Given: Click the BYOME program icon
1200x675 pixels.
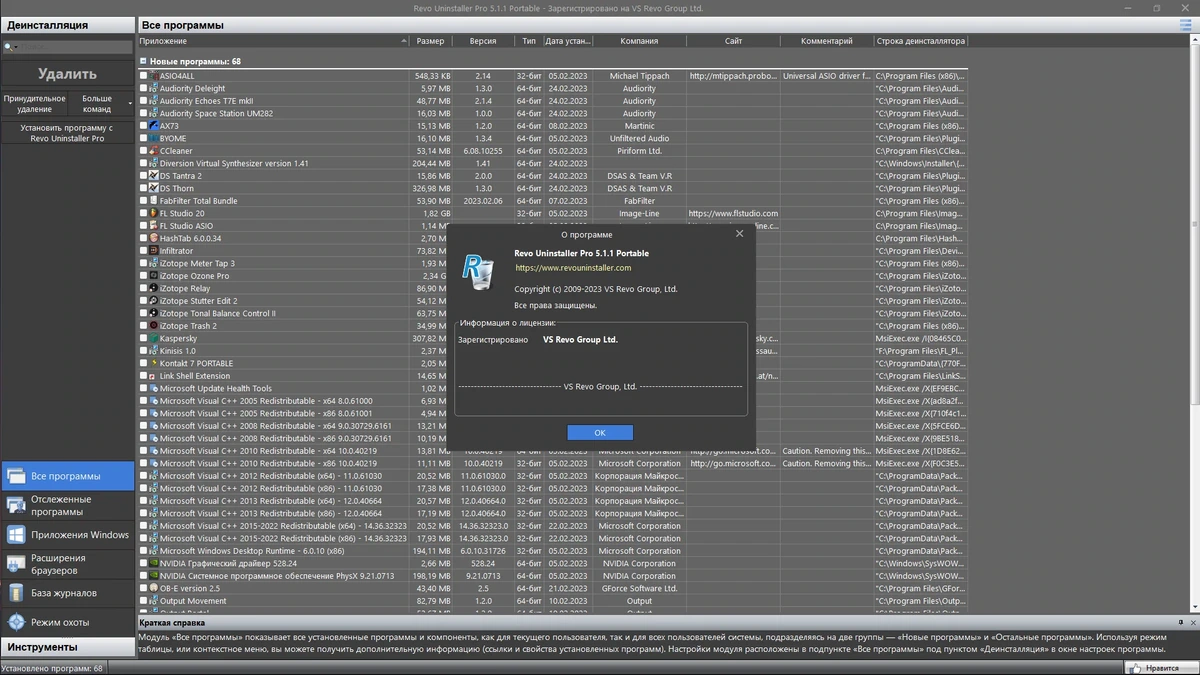Looking at the screenshot, I should 153,138.
